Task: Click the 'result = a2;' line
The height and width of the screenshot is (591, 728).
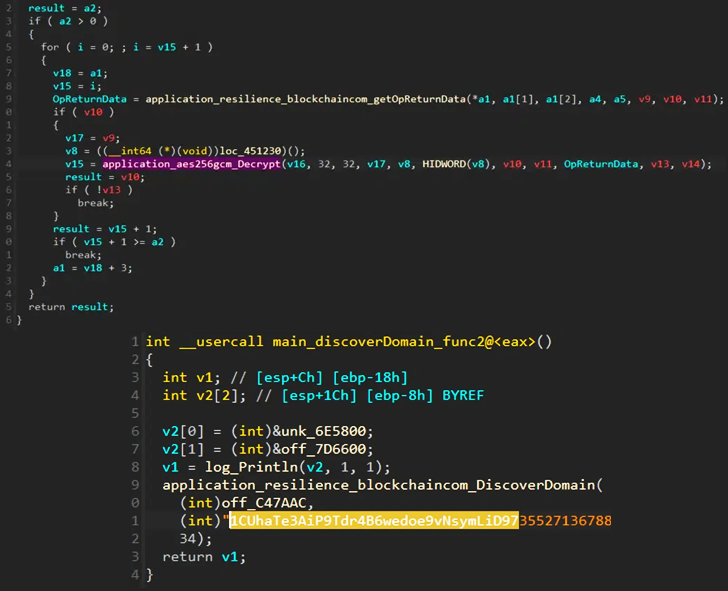Action: click(x=65, y=8)
